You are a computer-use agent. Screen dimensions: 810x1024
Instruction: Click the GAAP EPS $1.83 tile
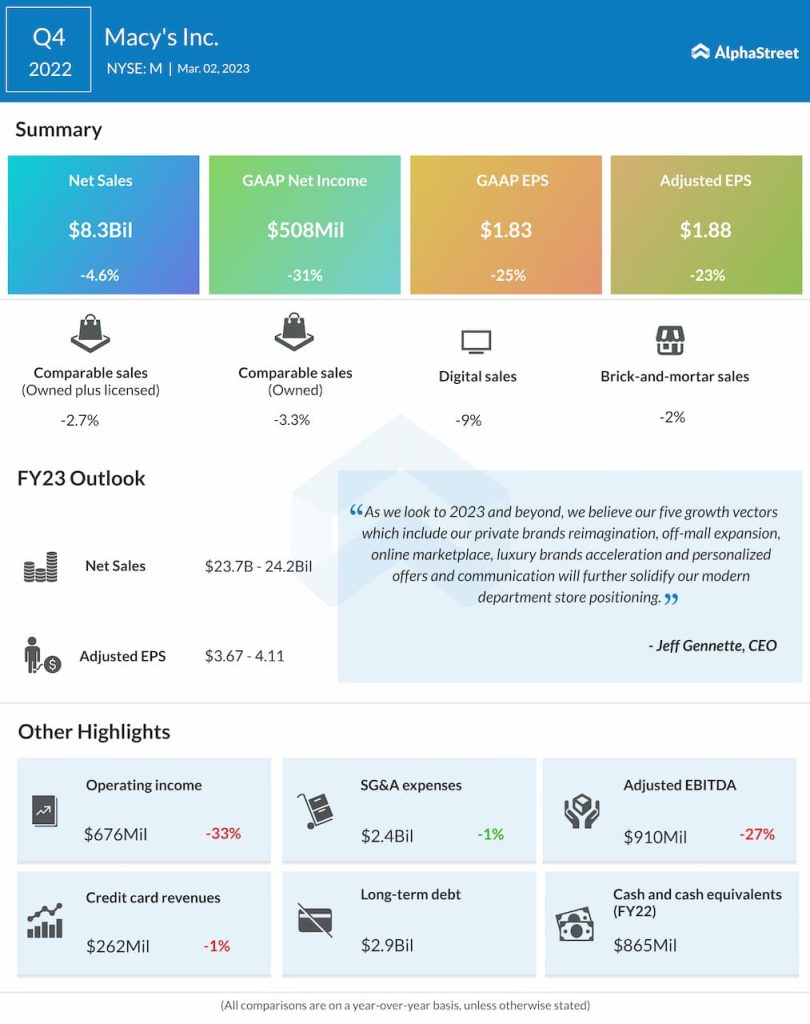[x=506, y=225]
